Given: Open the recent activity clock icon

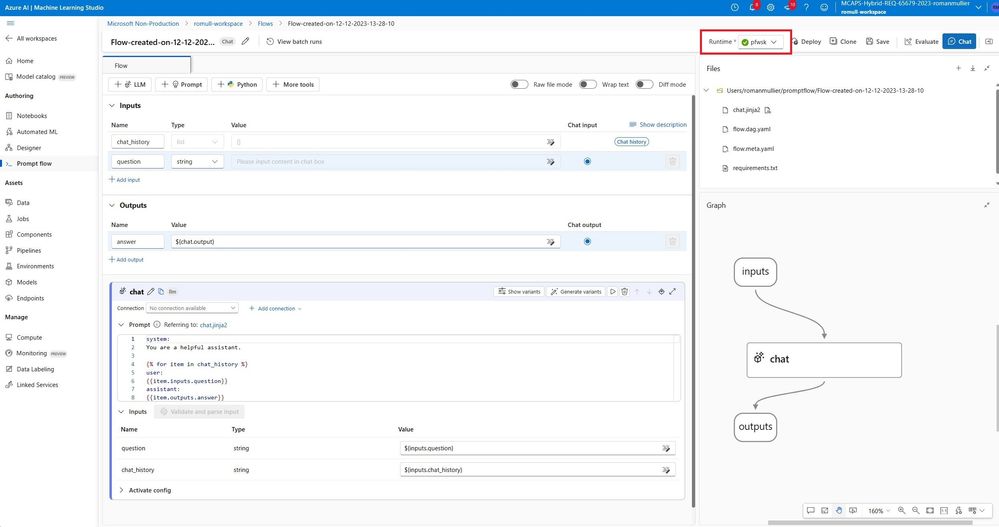Looking at the screenshot, I should (735, 7).
